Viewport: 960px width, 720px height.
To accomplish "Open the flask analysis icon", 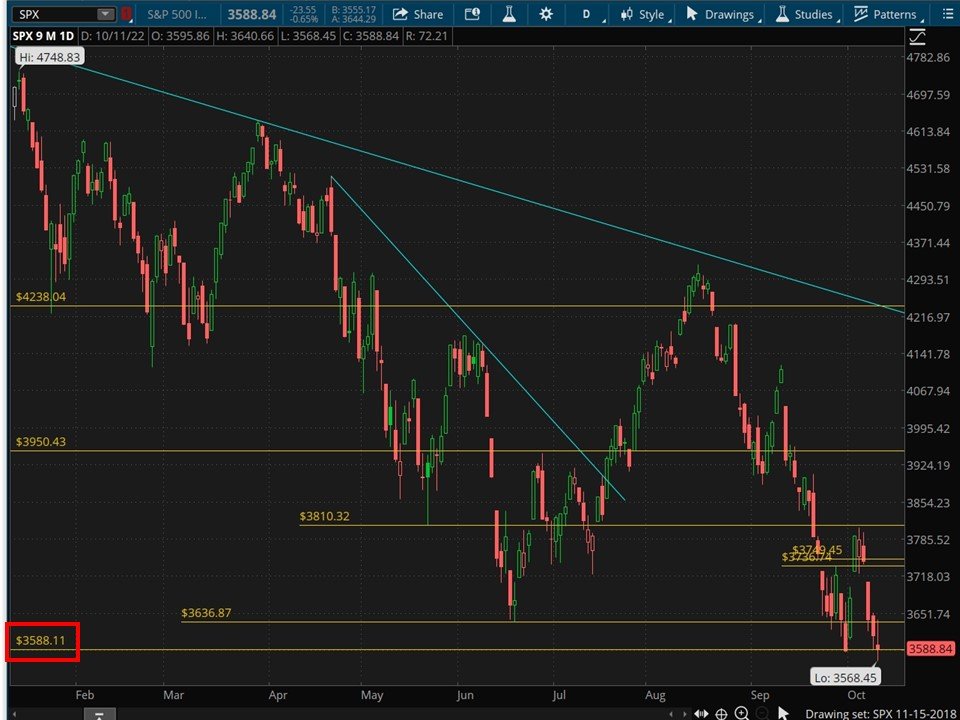I will (x=508, y=14).
